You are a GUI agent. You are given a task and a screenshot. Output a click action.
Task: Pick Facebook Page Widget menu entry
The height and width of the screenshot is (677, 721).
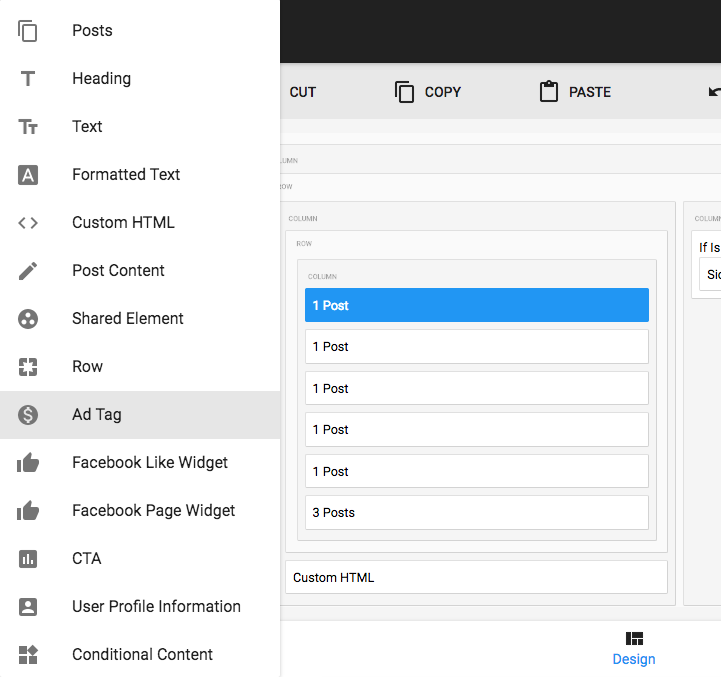coord(153,511)
